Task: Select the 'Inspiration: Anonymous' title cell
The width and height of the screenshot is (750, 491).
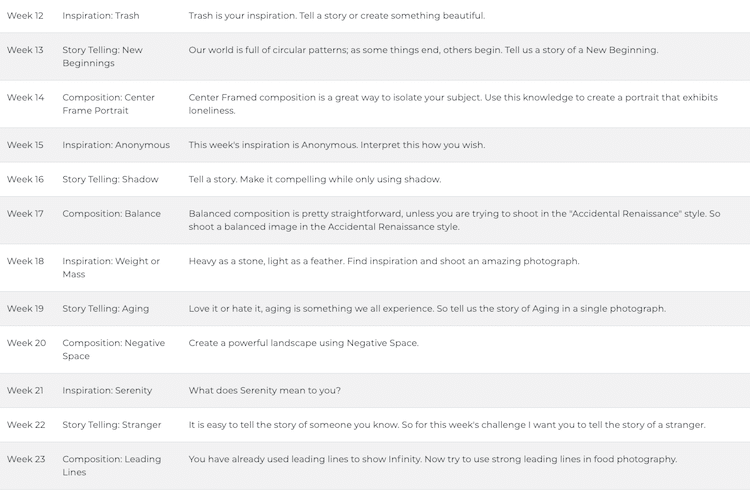Action: coord(116,145)
